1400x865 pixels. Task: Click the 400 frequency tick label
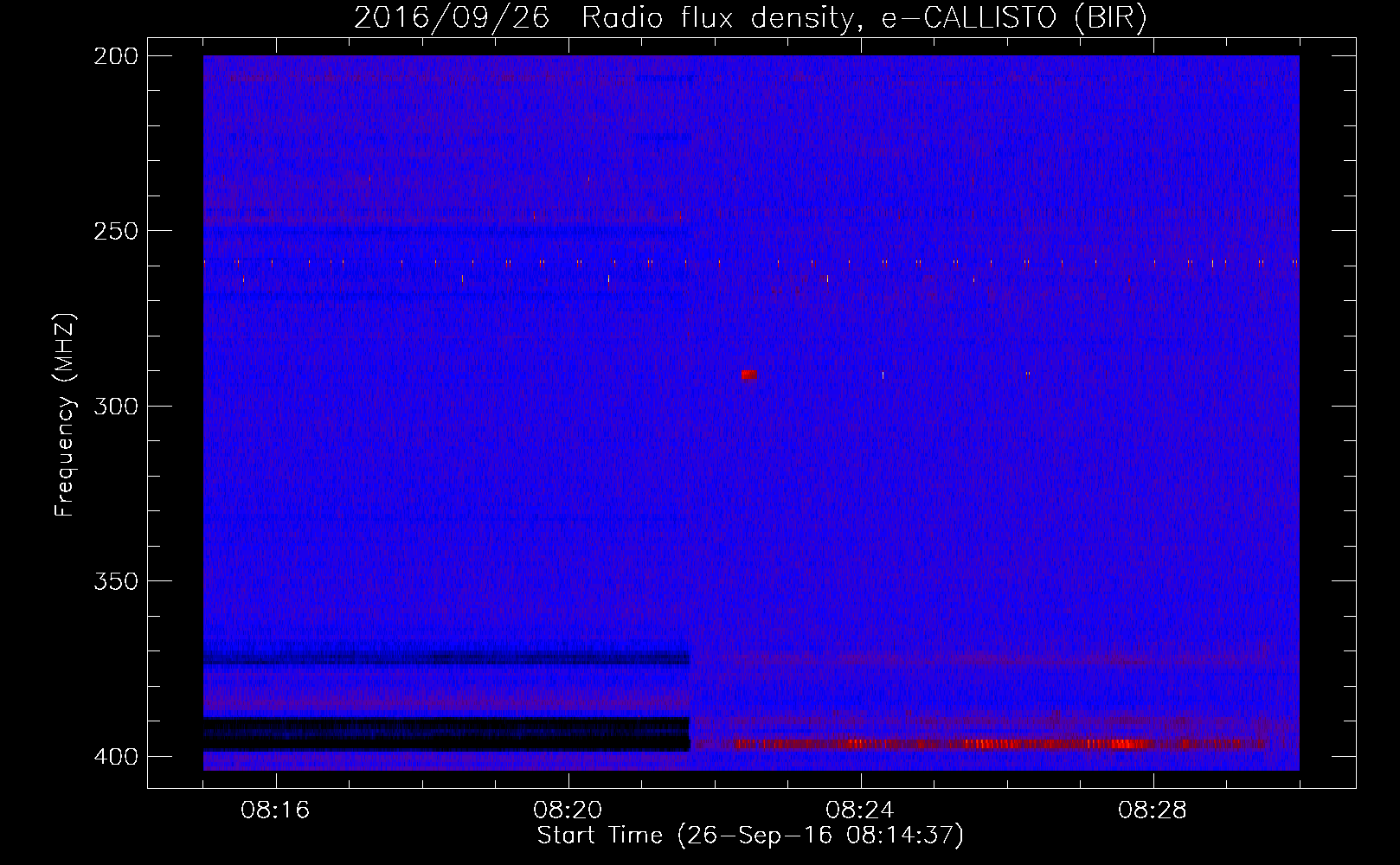pyautogui.click(x=116, y=756)
